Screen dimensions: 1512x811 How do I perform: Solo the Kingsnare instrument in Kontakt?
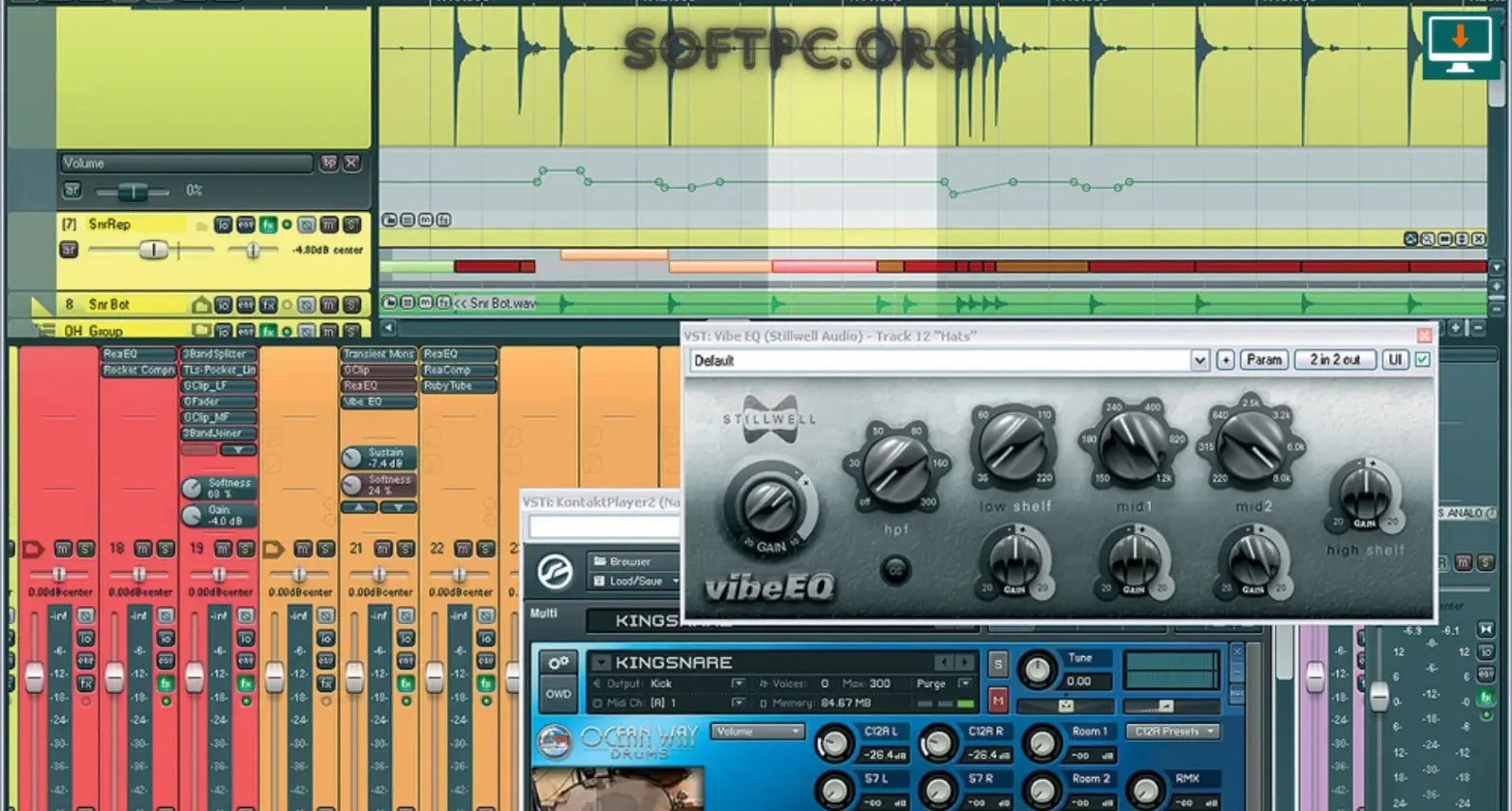pos(998,664)
